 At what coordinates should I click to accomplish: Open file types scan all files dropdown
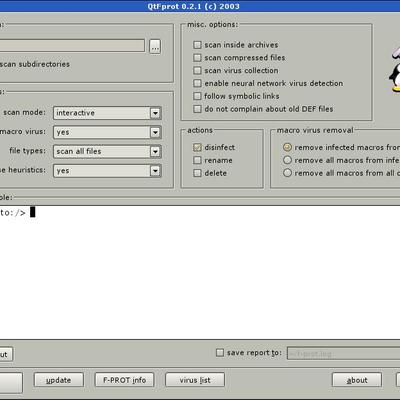107,151
